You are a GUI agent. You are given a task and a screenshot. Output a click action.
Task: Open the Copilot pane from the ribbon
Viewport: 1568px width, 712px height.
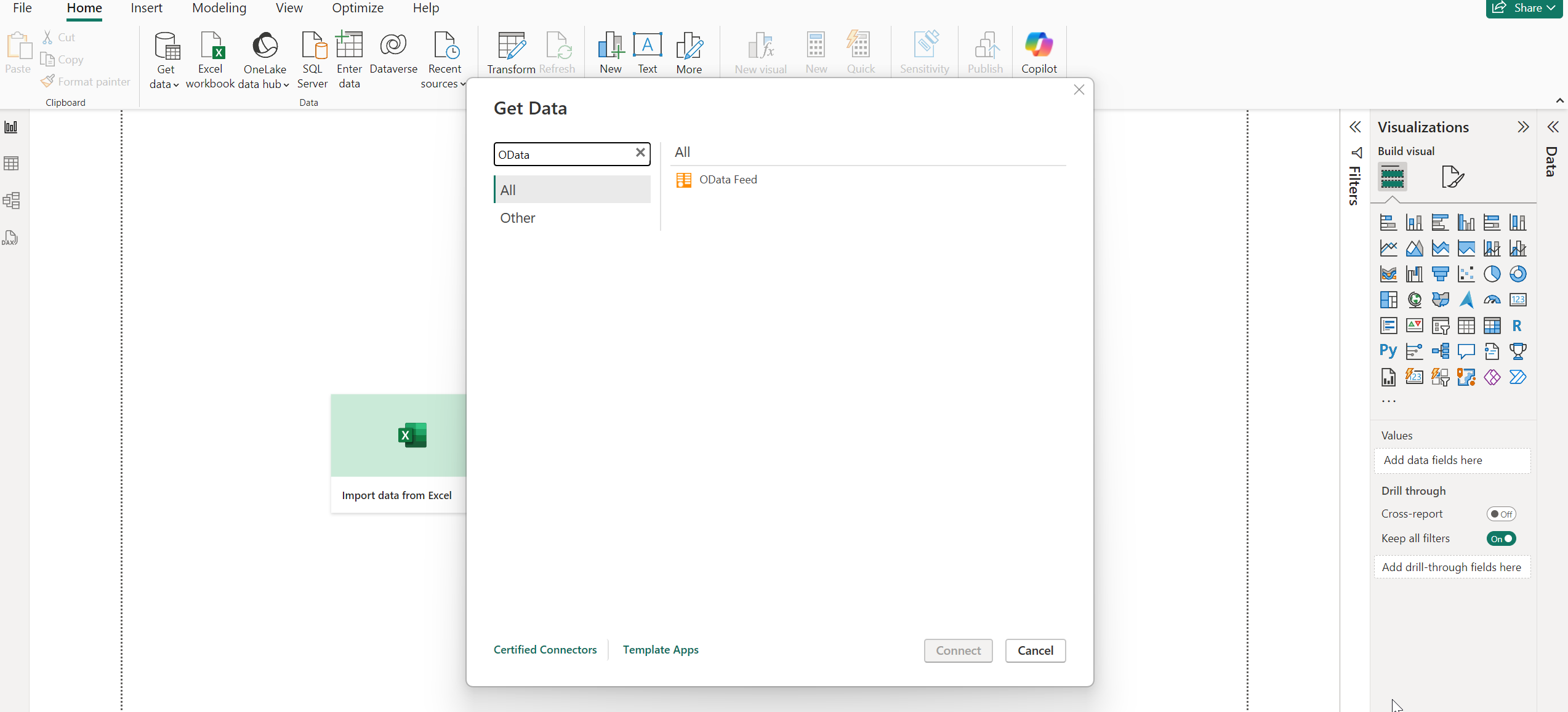[x=1039, y=53]
